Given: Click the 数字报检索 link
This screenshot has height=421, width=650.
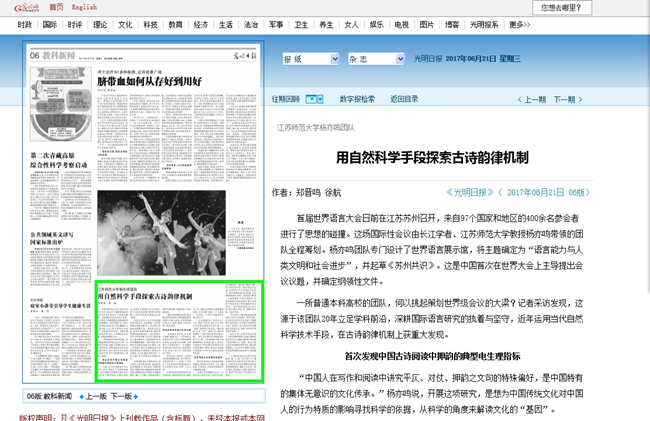Looking at the screenshot, I should pyautogui.click(x=357, y=99).
